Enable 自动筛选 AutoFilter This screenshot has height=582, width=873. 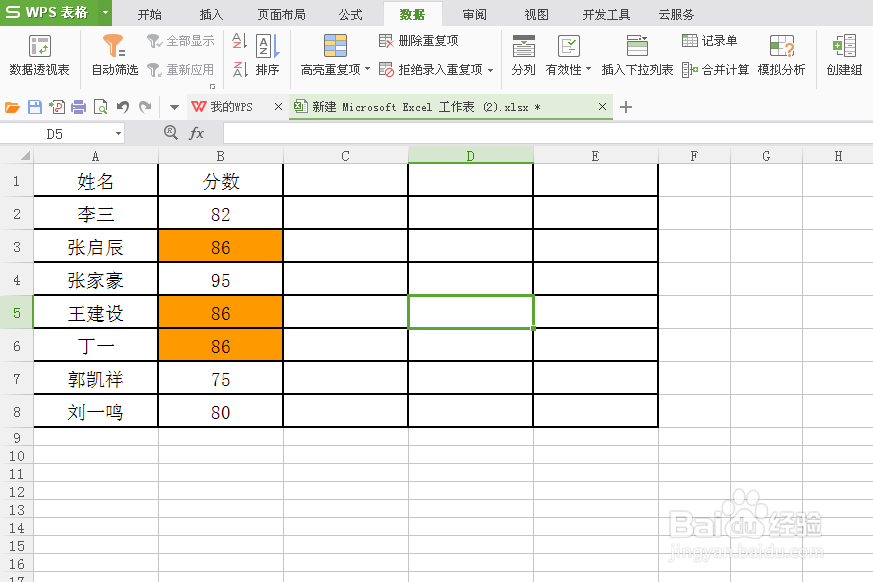112,55
